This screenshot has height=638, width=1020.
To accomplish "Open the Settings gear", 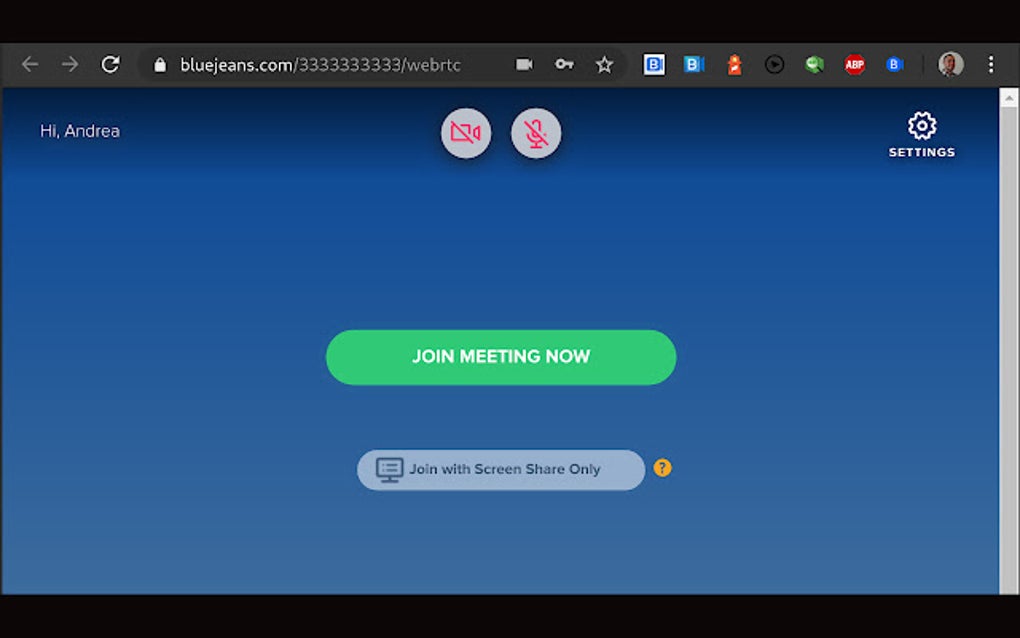I will click(920, 127).
